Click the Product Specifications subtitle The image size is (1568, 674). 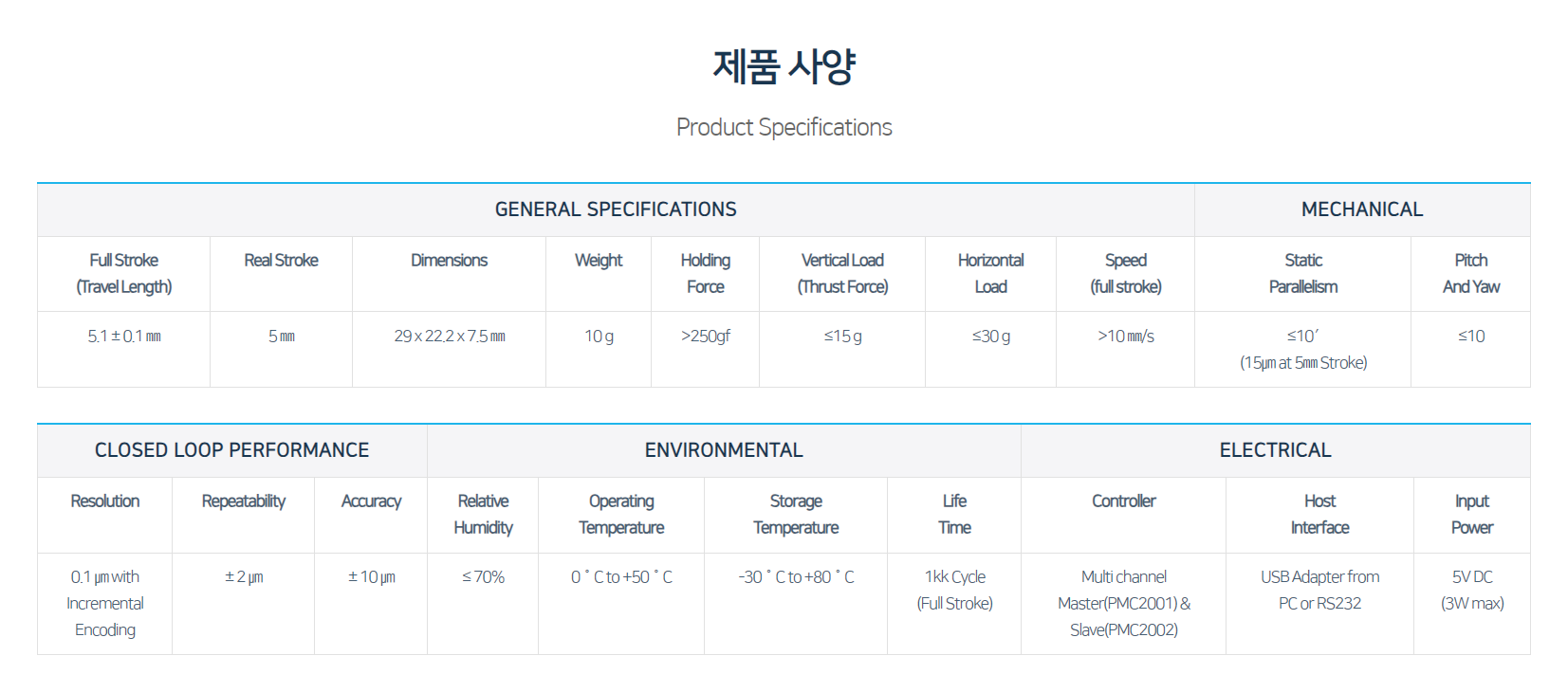(x=784, y=127)
